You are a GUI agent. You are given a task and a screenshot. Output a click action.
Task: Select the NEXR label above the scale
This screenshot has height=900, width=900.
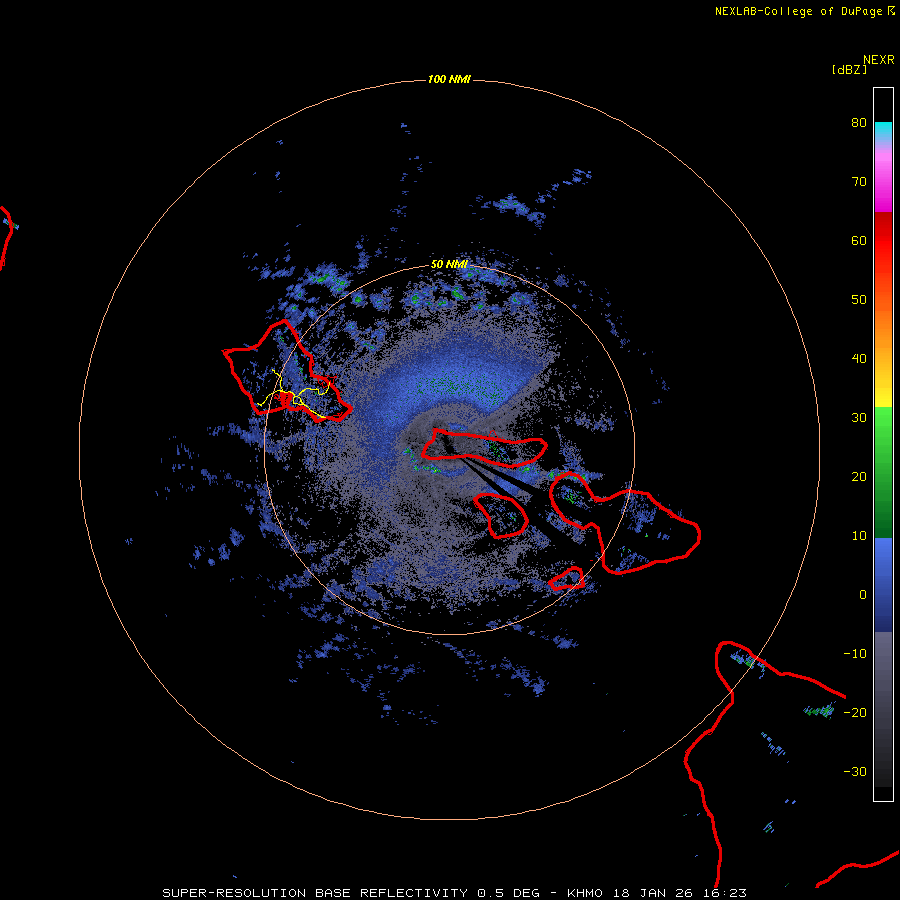pos(879,60)
